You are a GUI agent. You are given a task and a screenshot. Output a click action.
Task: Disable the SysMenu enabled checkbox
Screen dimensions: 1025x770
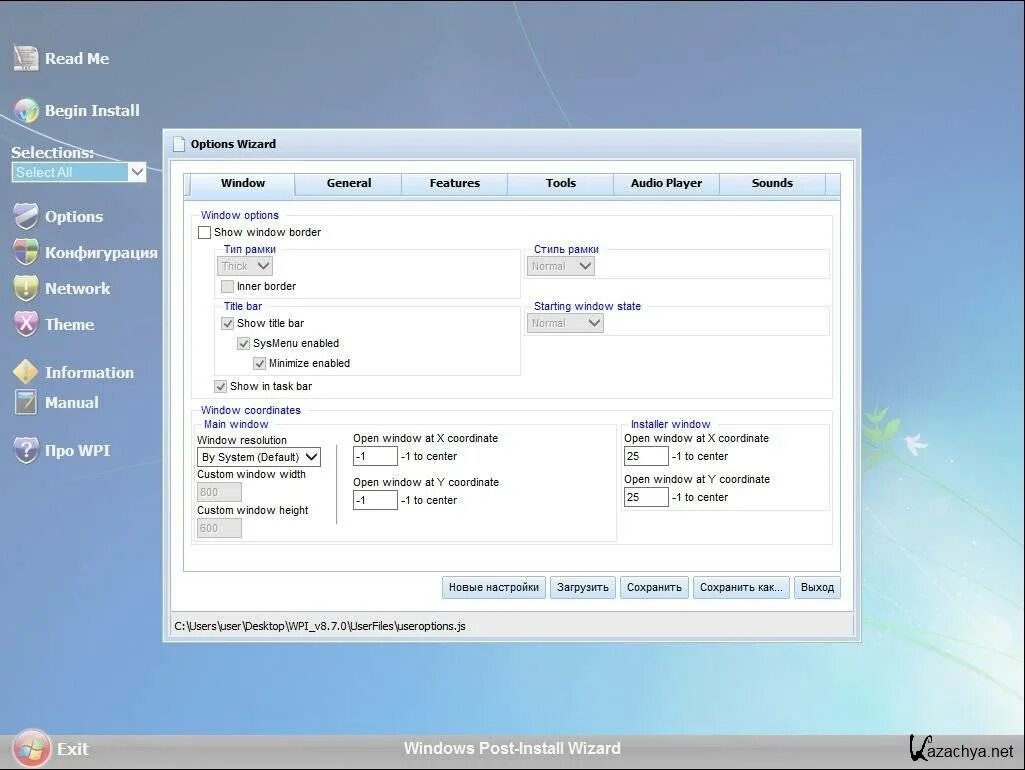point(243,343)
